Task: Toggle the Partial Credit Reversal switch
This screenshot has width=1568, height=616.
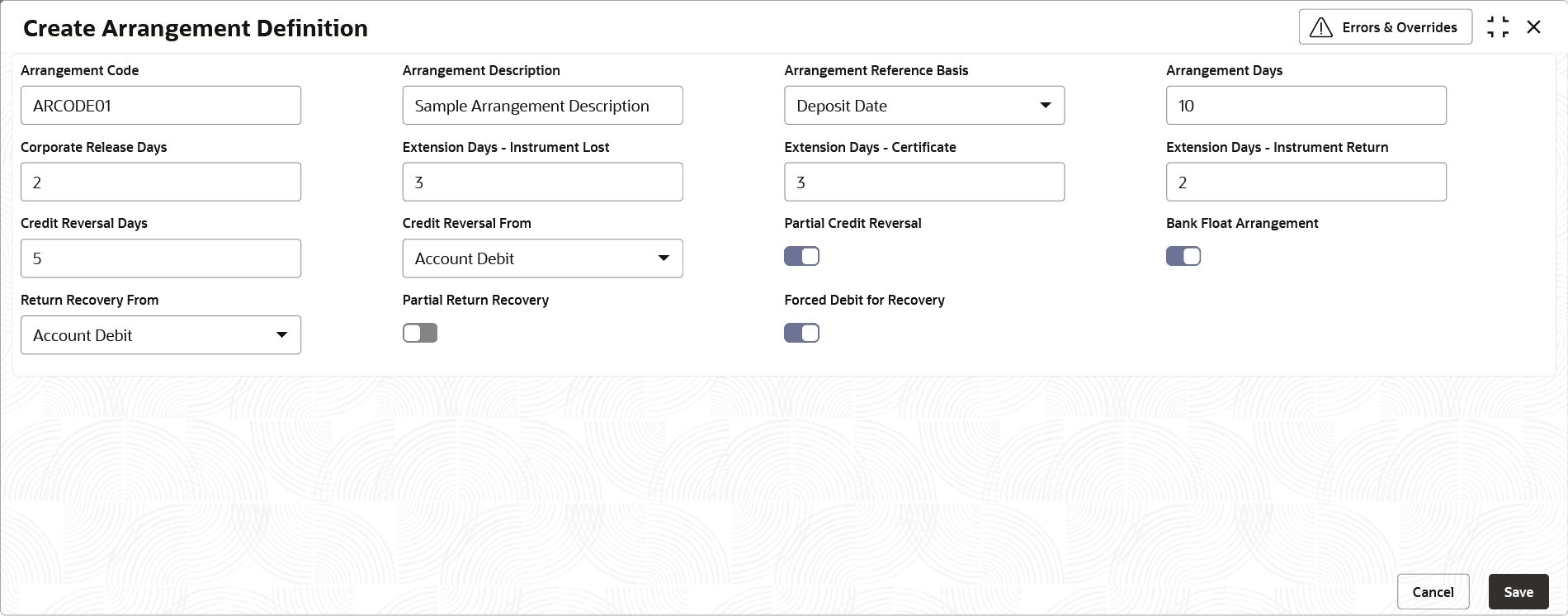Action: (801, 256)
